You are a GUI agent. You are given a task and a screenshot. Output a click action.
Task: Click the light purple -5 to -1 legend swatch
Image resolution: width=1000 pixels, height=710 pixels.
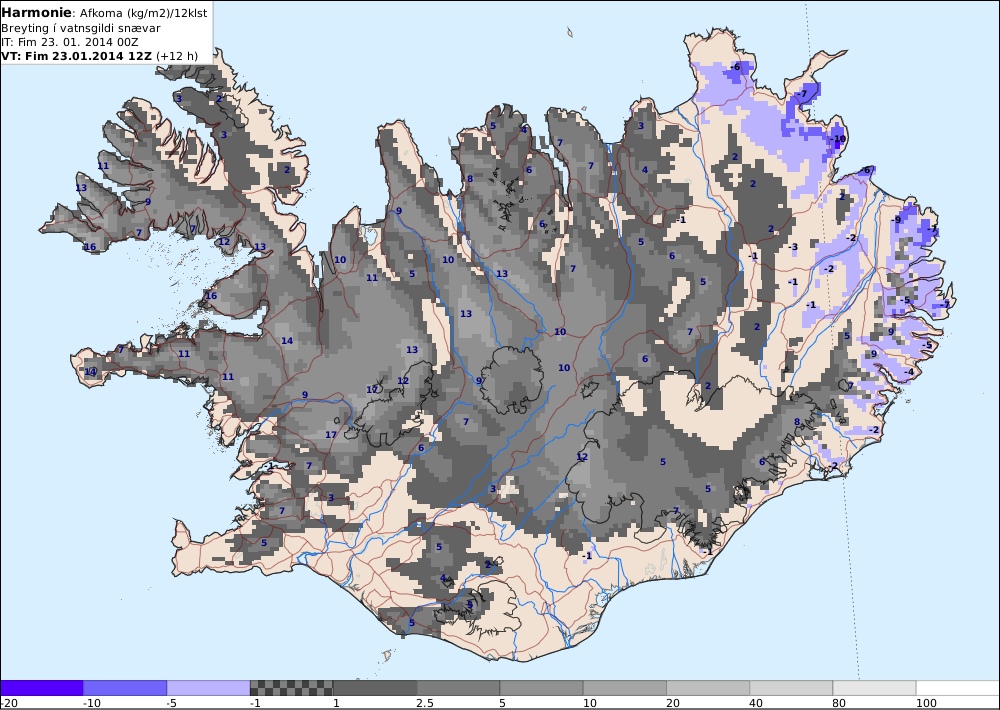click(209, 688)
